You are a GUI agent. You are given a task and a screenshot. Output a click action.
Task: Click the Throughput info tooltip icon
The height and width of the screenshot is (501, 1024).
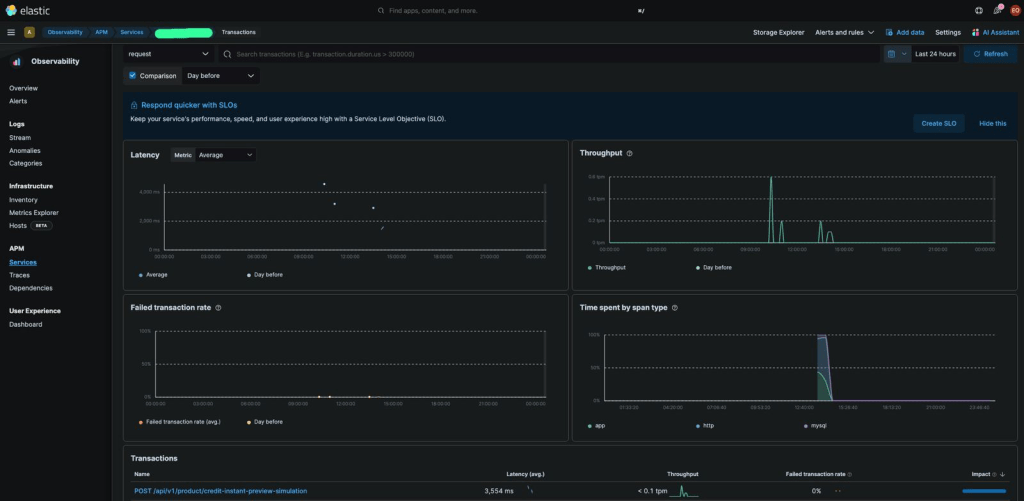(x=630, y=153)
